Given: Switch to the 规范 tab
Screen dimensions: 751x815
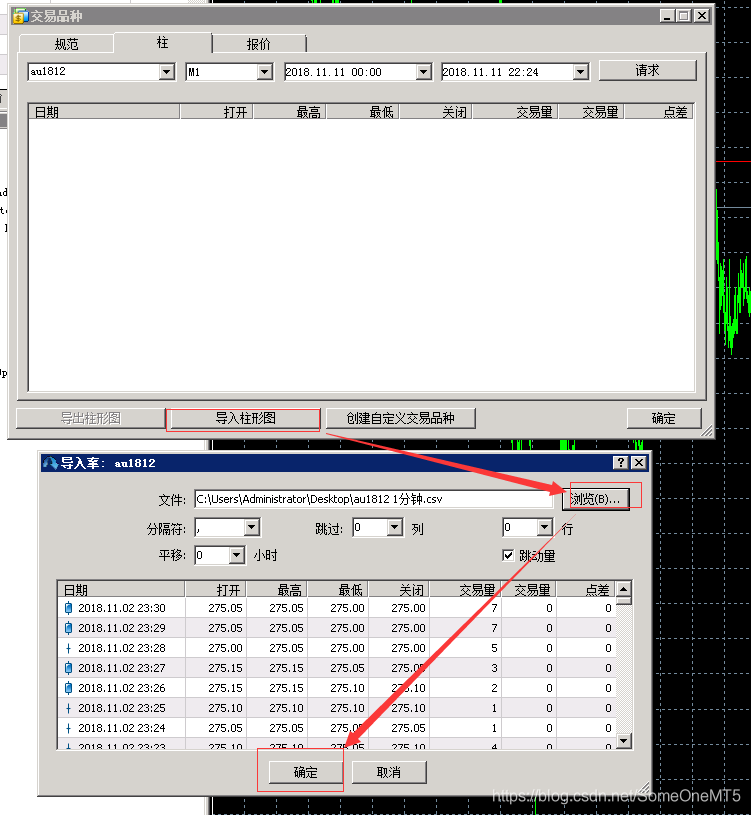Looking at the screenshot, I should (66, 44).
